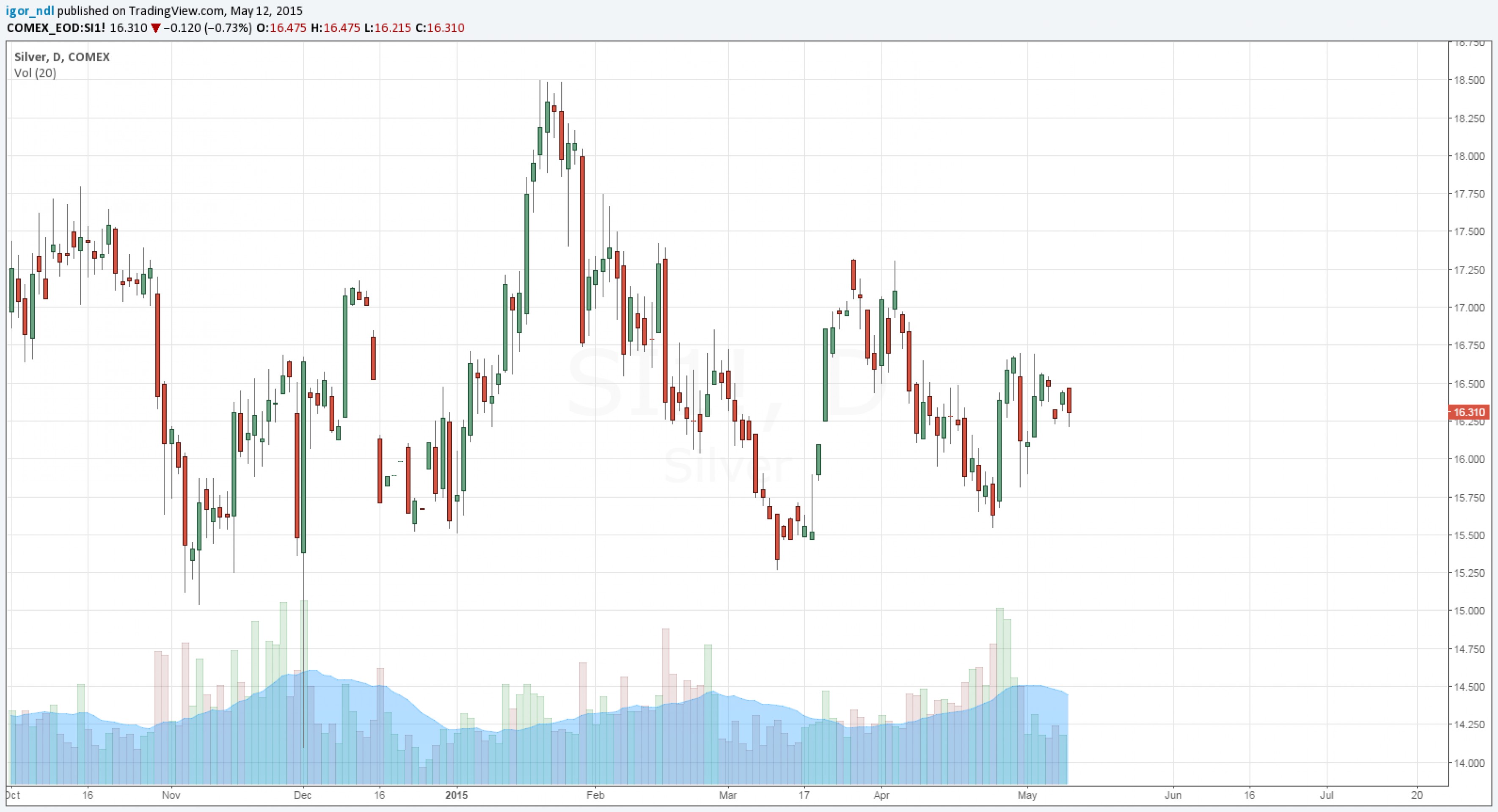Click the Feb label on time axis

(595, 795)
